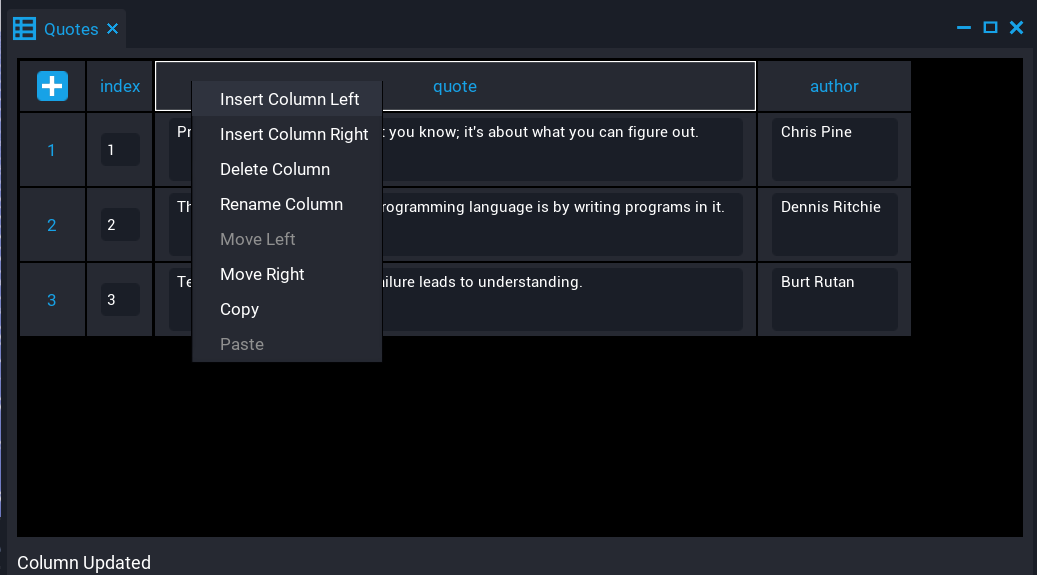Click the blue plus add-row icon

52,86
